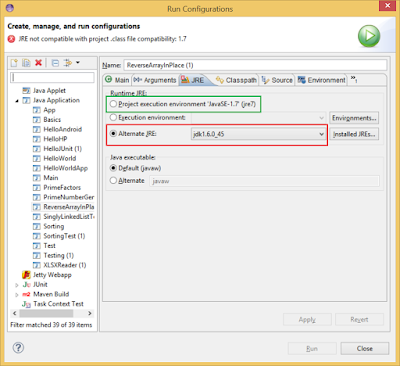Screen dimensions: 400x366
Task: Select PrimeNumberGen configuration
Action: pyautogui.click(x=69, y=197)
